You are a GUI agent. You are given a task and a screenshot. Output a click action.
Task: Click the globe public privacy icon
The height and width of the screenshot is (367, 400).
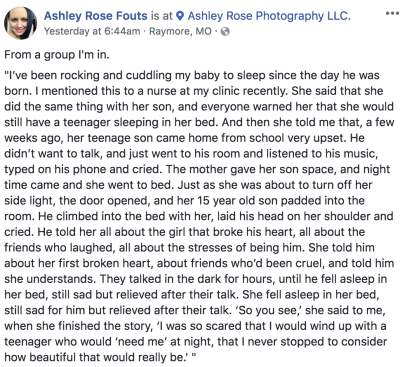(x=226, y=32)
